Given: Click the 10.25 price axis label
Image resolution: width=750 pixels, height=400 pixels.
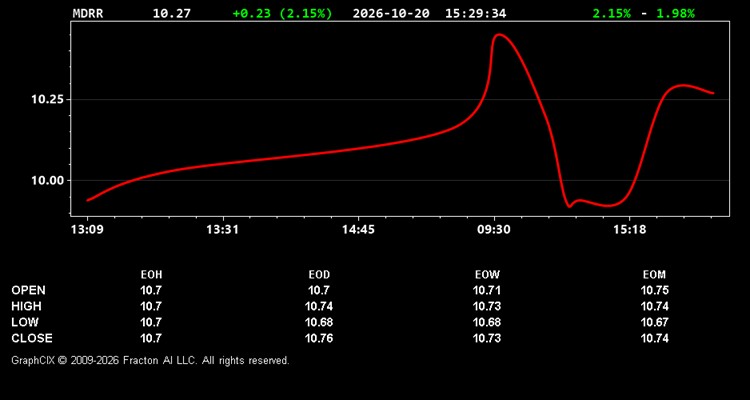Looking at the screenshot, I should (47, 100).
